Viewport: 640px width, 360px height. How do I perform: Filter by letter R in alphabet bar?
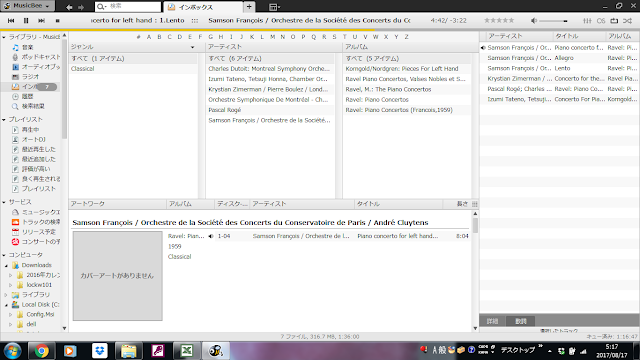tap(324, 37)
